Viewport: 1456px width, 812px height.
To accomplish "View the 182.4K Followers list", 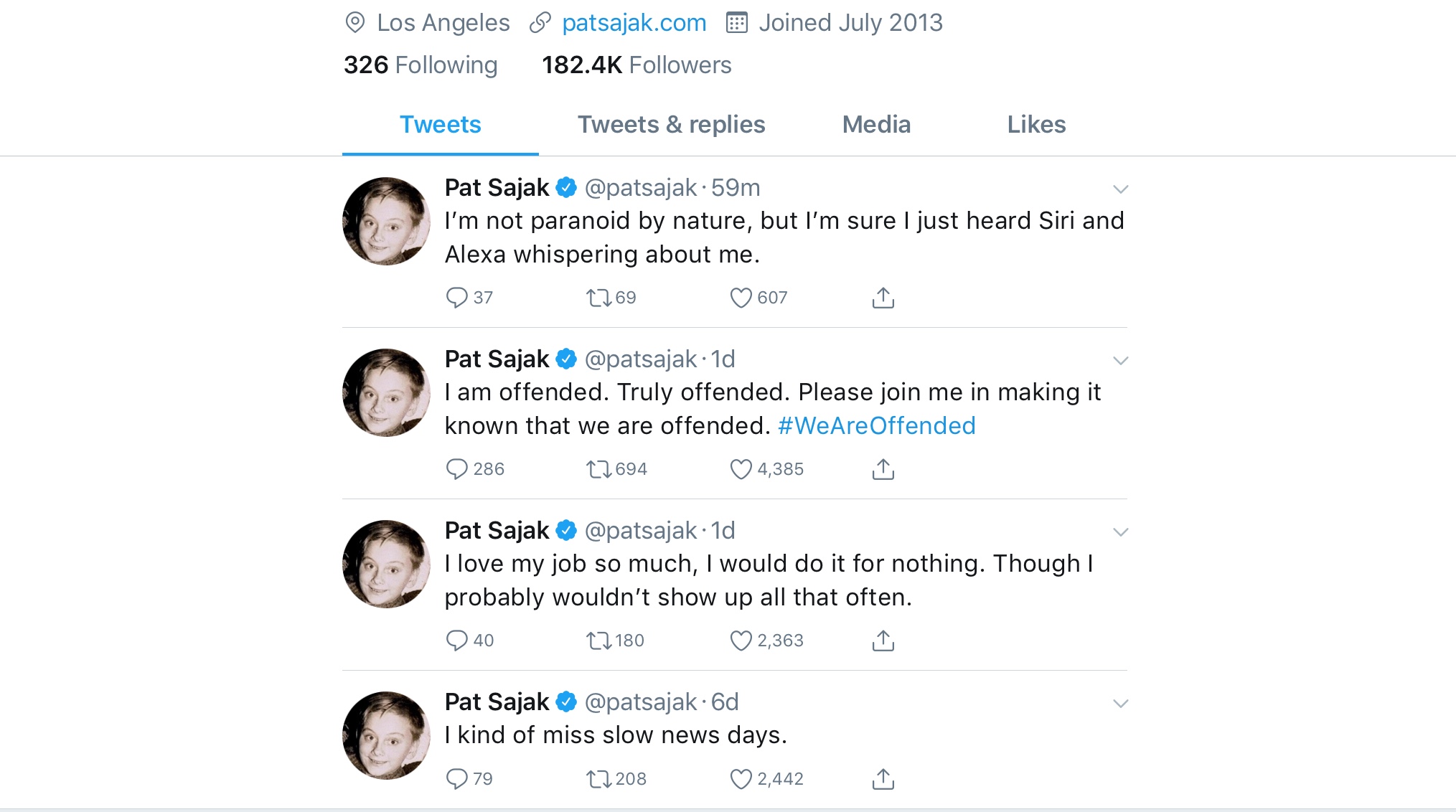I will tap(637, 65).
